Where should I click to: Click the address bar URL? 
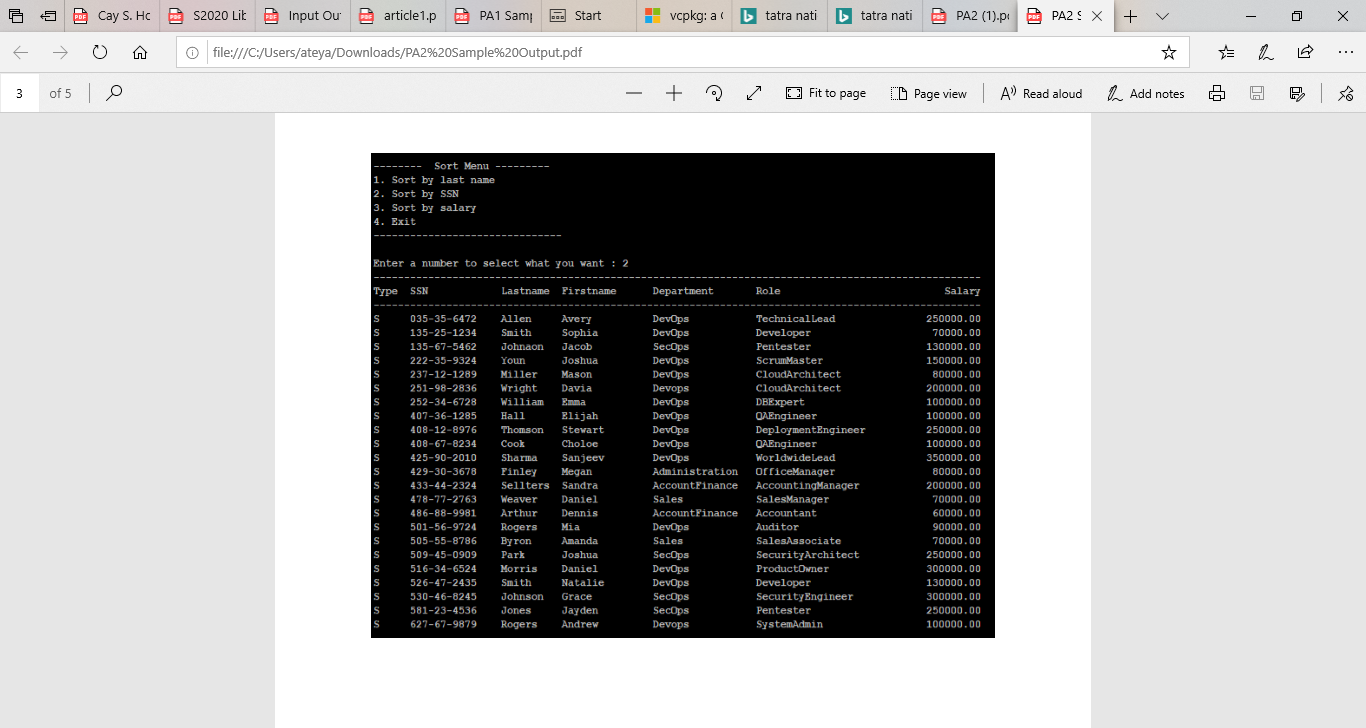coord(397,53)
